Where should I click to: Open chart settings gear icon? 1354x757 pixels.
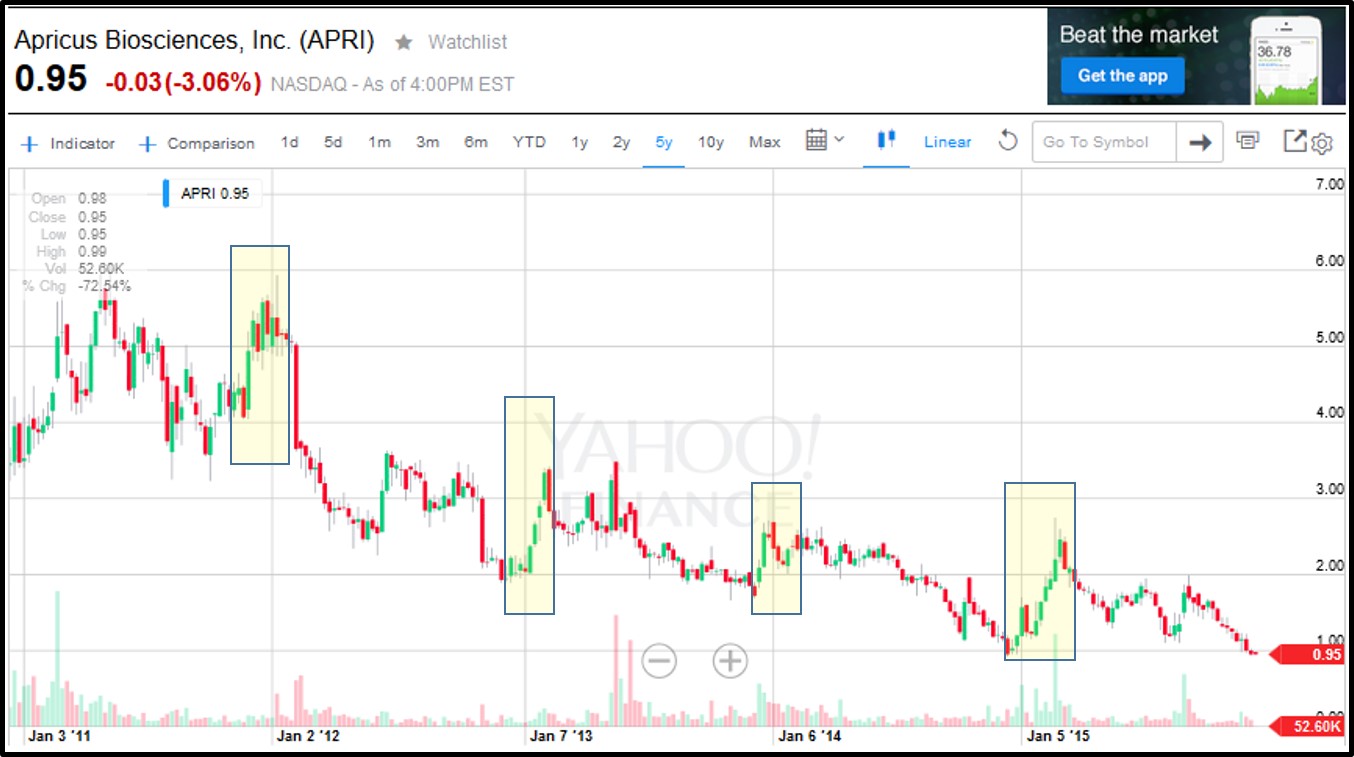pyautogui.click(x=1322, y=144)
